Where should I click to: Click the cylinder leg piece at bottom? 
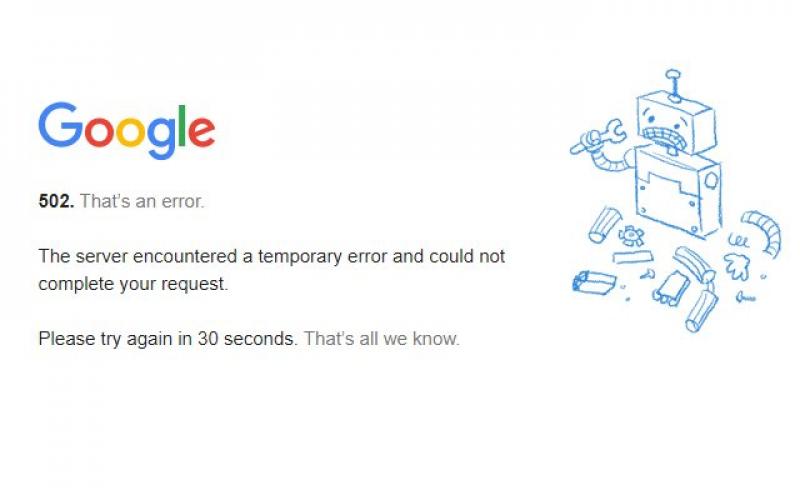pos(701,310)
